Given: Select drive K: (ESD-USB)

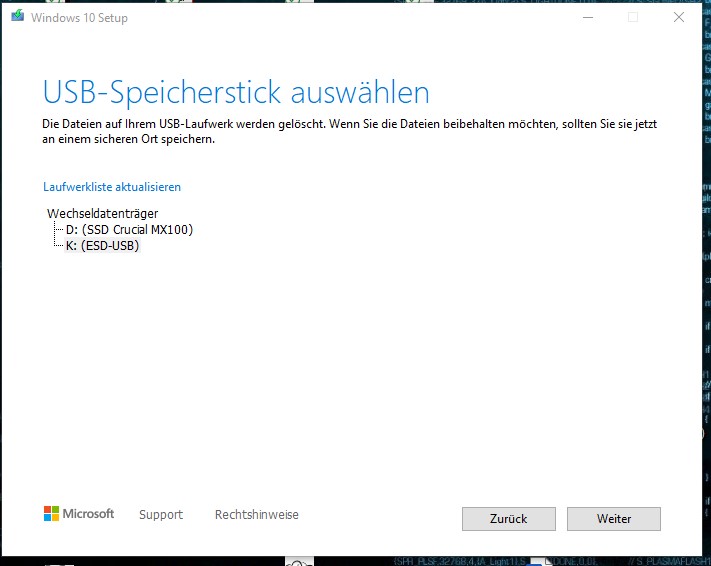Looking at the screenshot, I should tap(102, 246).
